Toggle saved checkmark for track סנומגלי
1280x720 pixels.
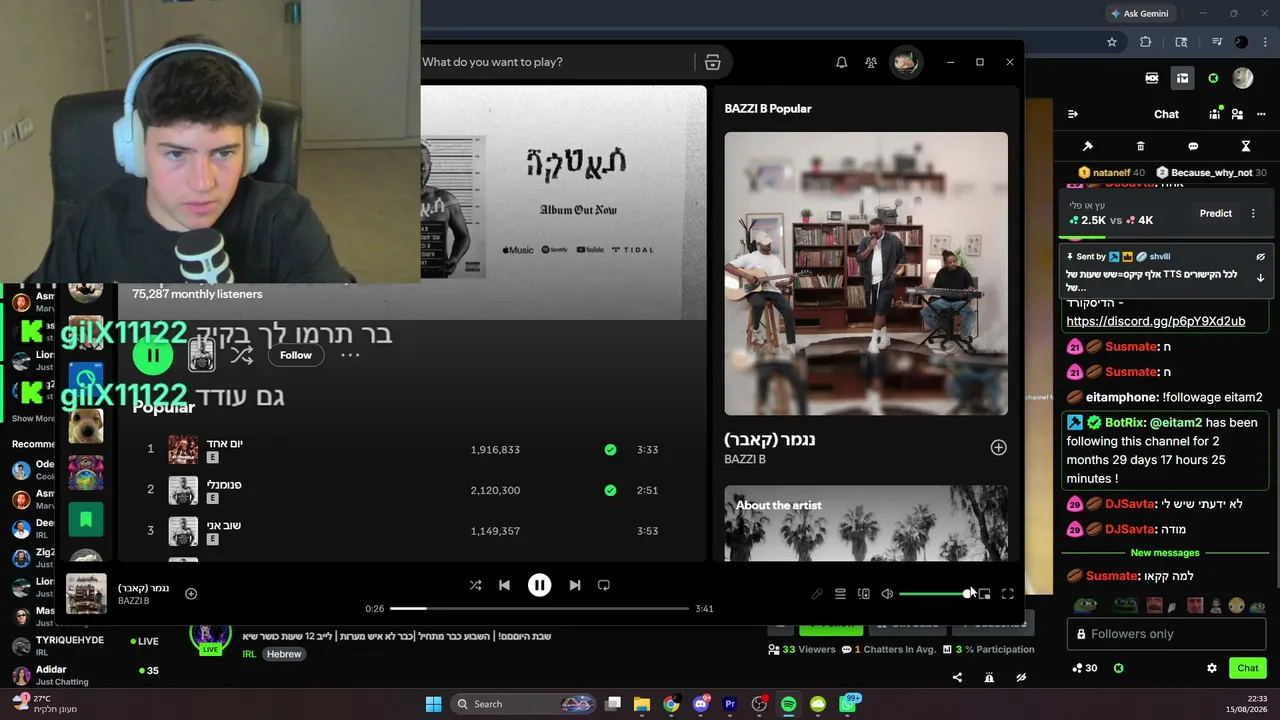click(610, 490)
